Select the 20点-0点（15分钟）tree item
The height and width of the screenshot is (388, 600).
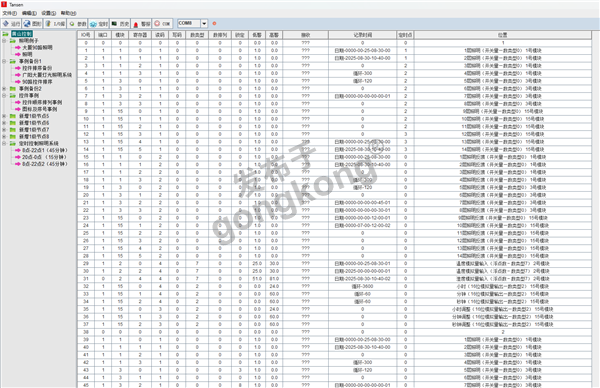click(x=44, y=157)
